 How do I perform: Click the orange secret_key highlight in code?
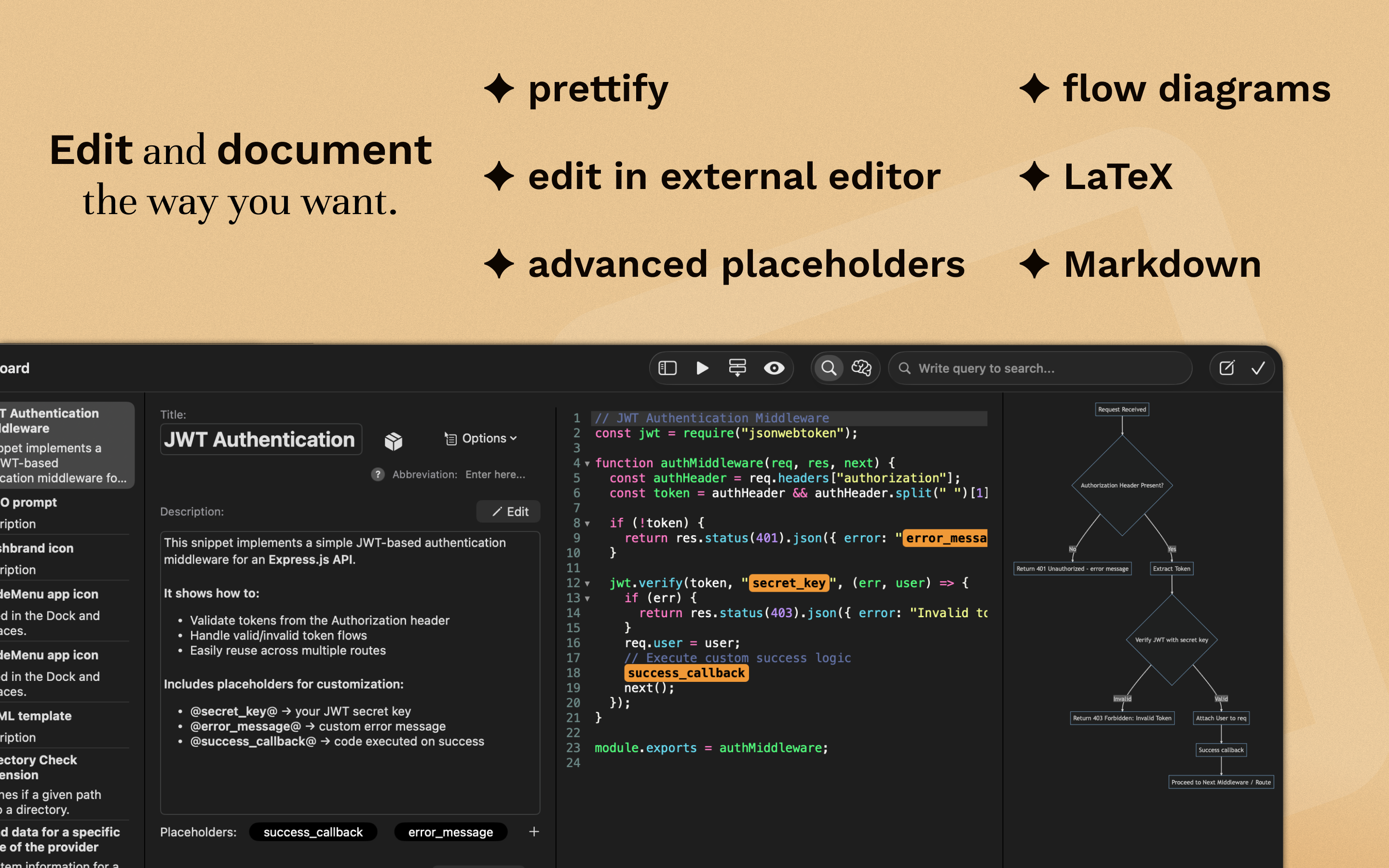click(x=789, y=583)
